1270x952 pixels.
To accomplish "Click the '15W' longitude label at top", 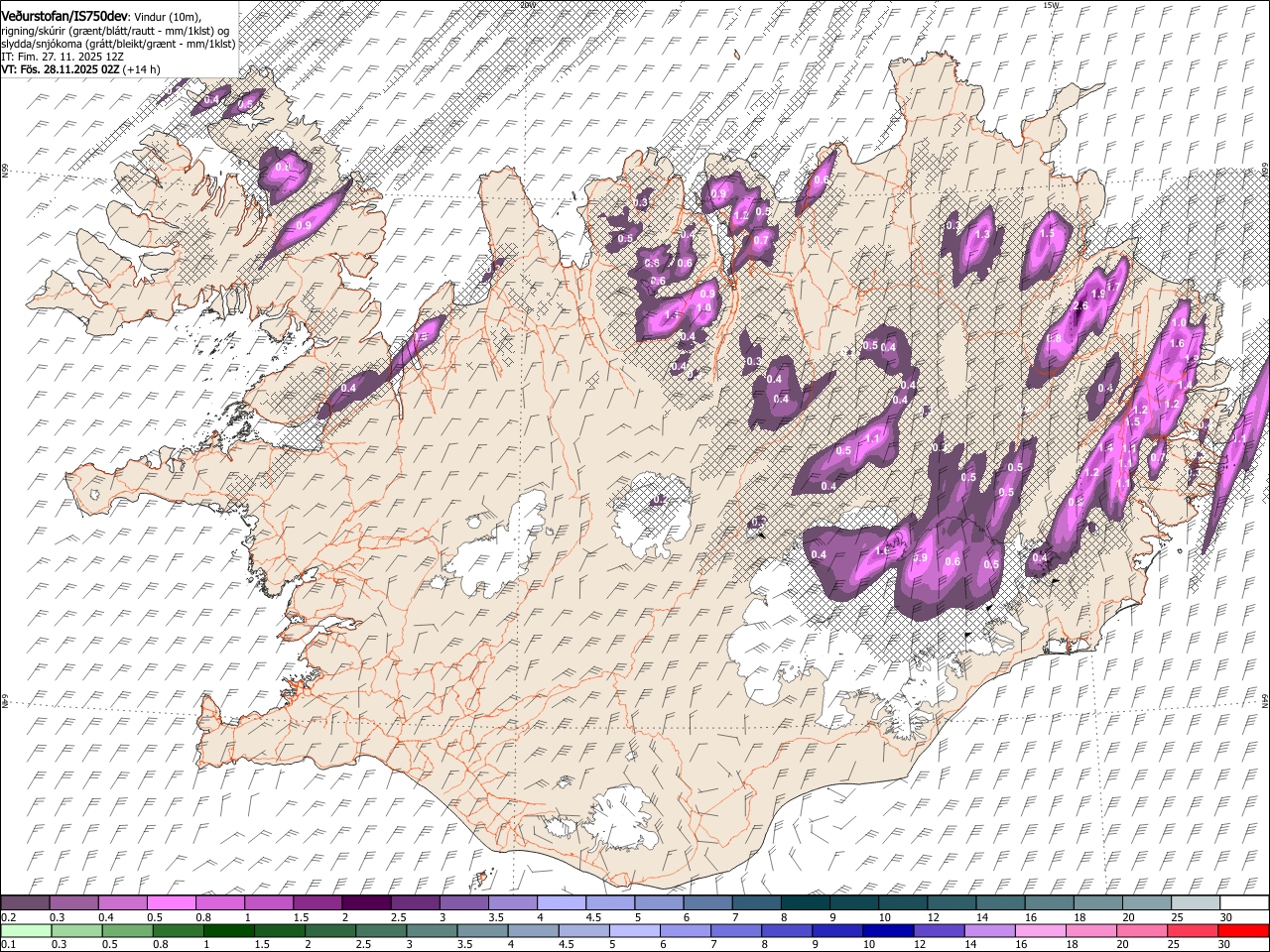I will pos(1052,5).
